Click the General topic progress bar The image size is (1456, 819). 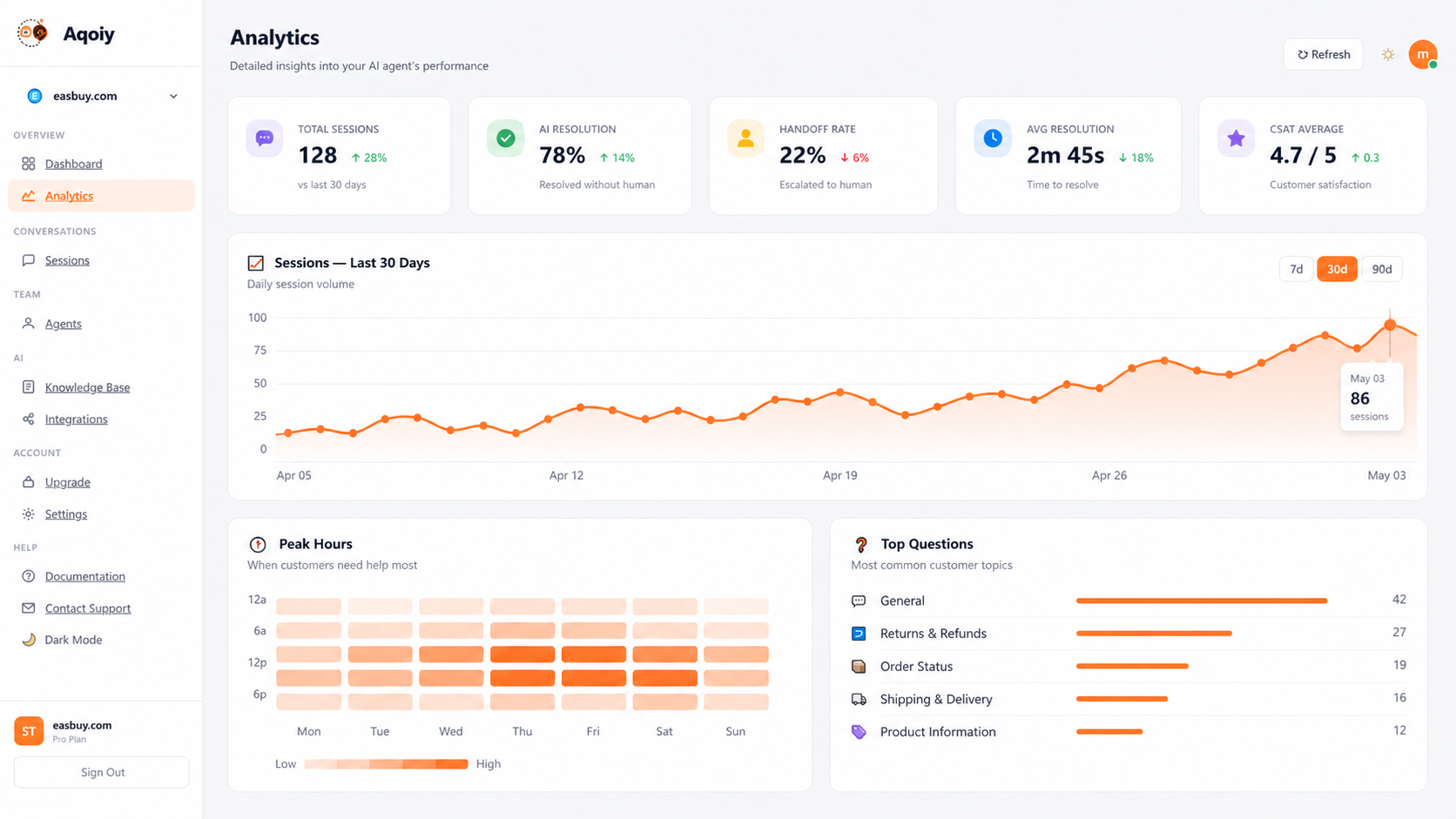(1202, 601)
